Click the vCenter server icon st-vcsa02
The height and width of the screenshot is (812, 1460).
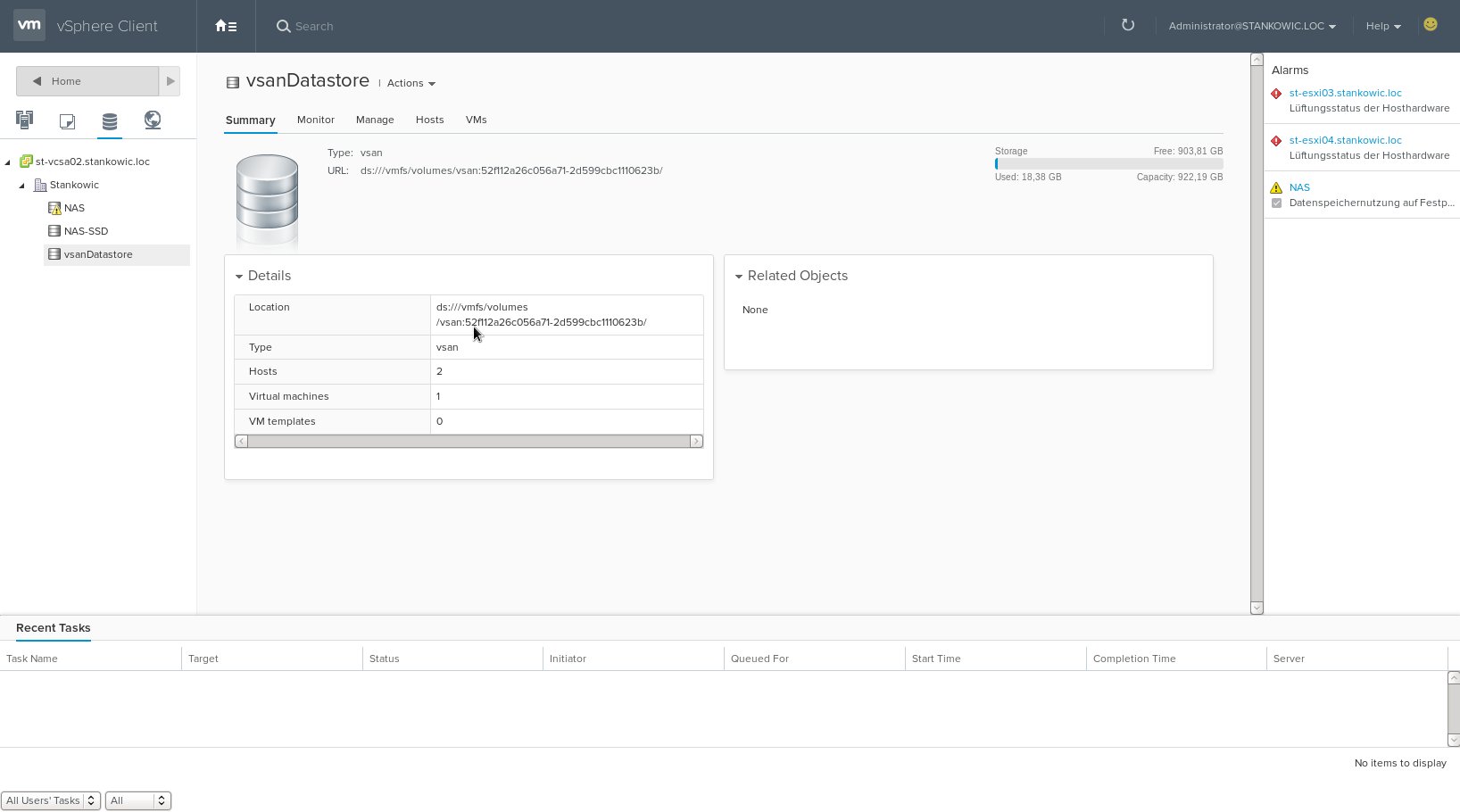(26, 162)
